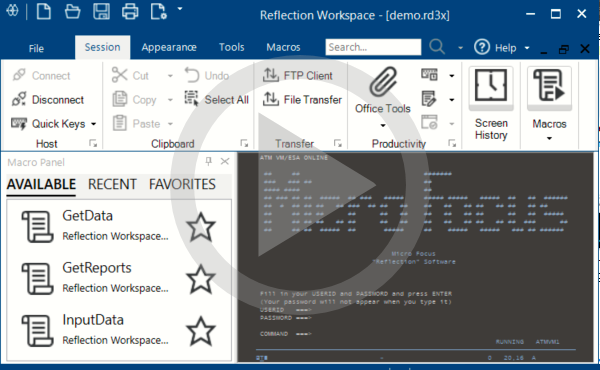
Task: Click the large Macros ribbon icon
Action: [x=549, y=86]
